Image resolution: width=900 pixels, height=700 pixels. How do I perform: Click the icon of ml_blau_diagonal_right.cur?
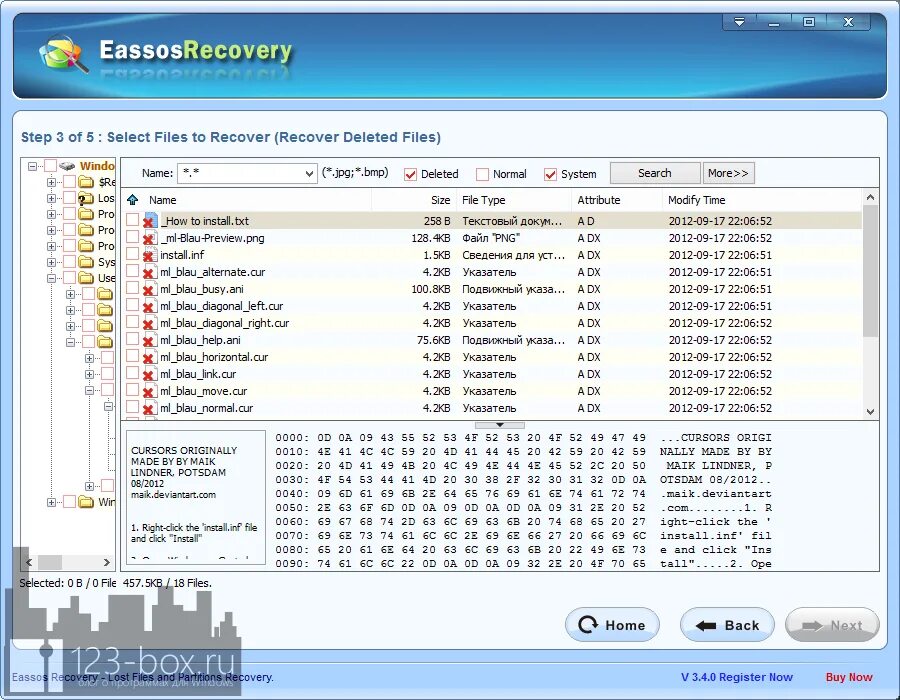coord(149,323)
